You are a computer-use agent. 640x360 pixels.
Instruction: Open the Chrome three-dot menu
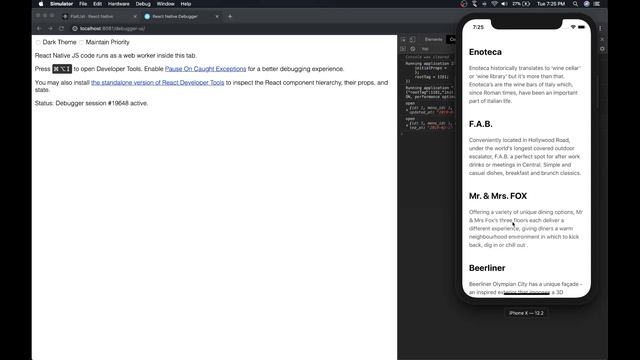pos(600,29)
